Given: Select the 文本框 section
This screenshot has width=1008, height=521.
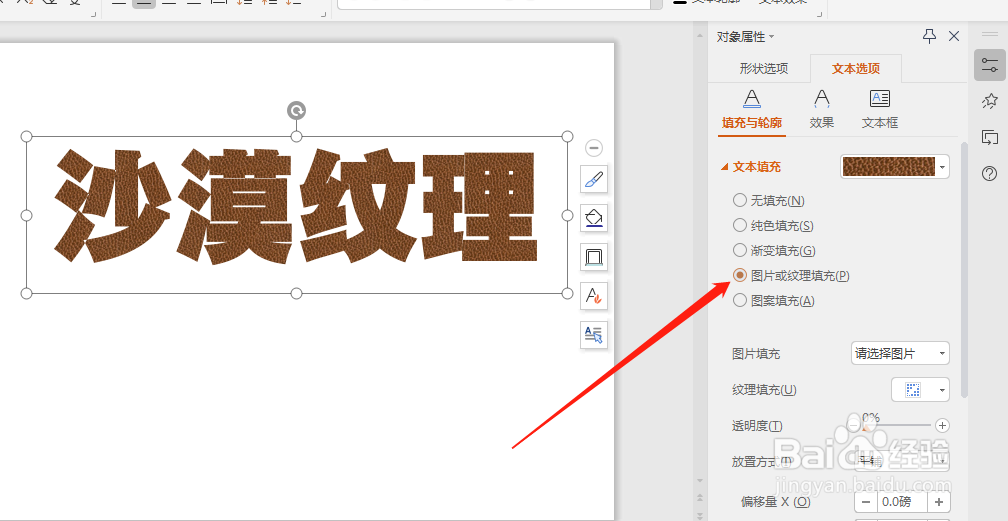Looking at the screenshot, I should (x=879, y=109).
